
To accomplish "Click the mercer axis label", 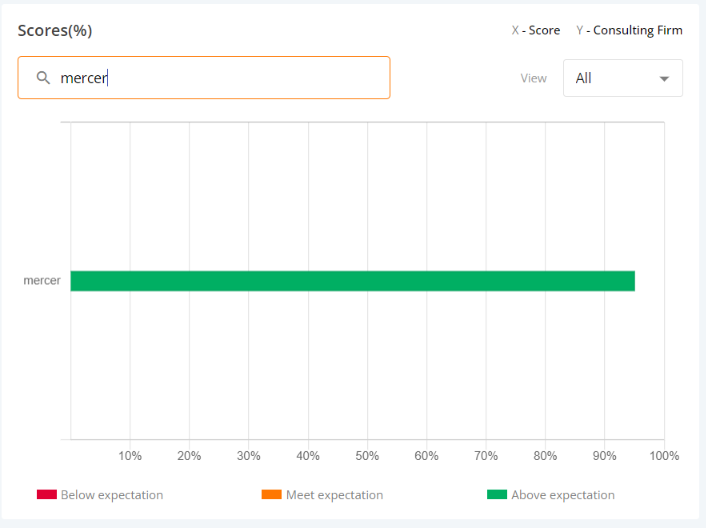I will pyautogui.click(x=42, y=281).
